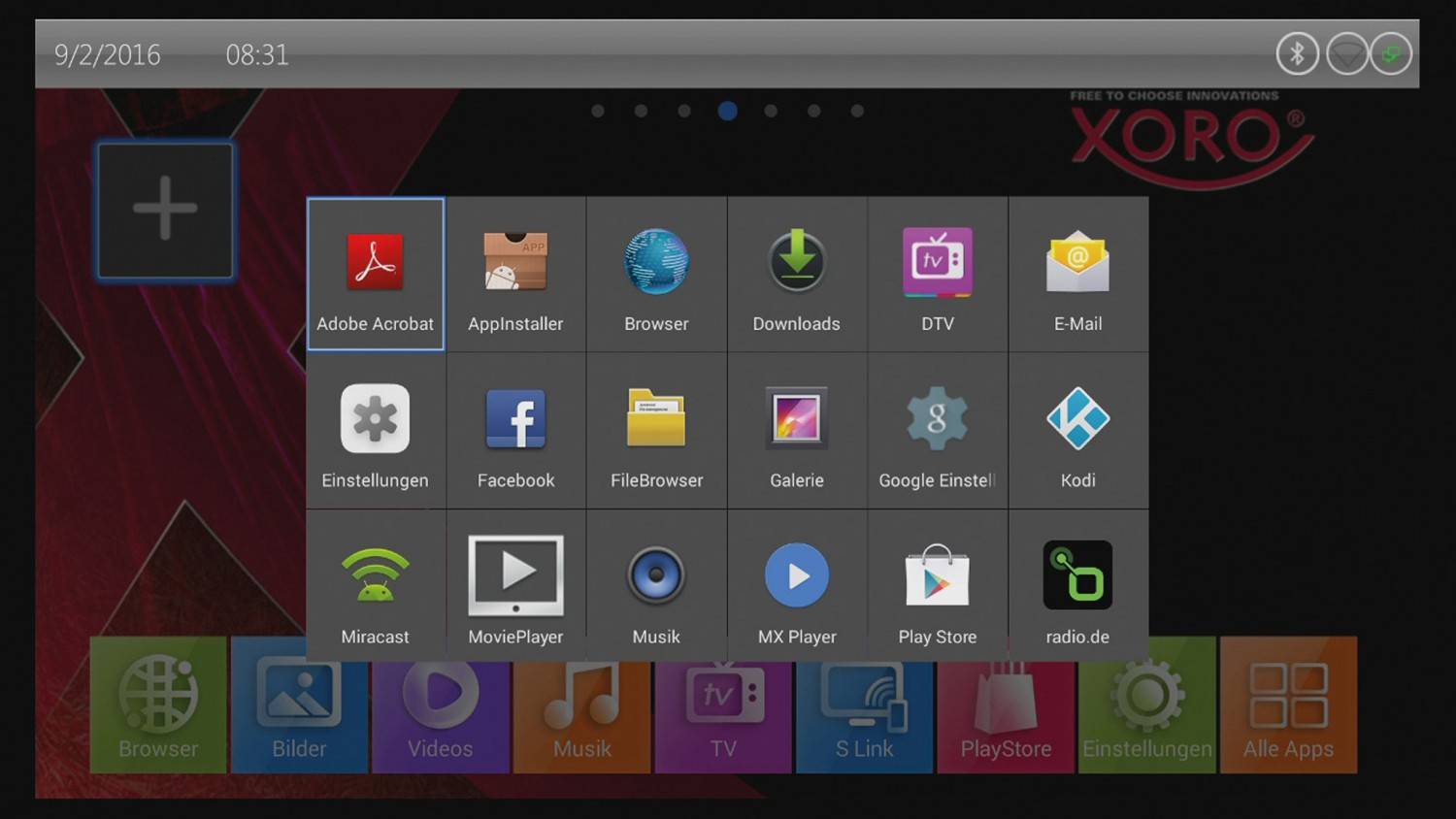This screenshot has height=819, width=1456.
Task: Open the Adobe Acrobat app
Action: point(376,274)
